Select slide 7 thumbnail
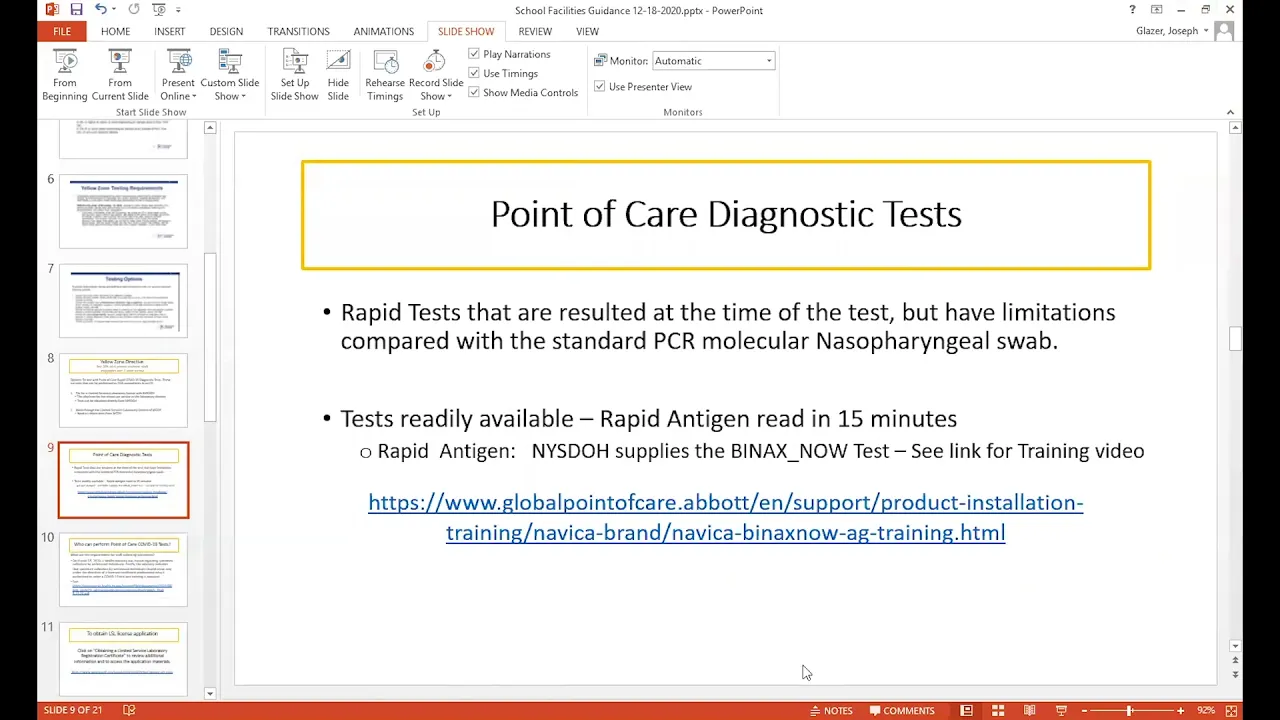Image resolution: width=1280 pixels, height=720 pixels. point(123,301)
